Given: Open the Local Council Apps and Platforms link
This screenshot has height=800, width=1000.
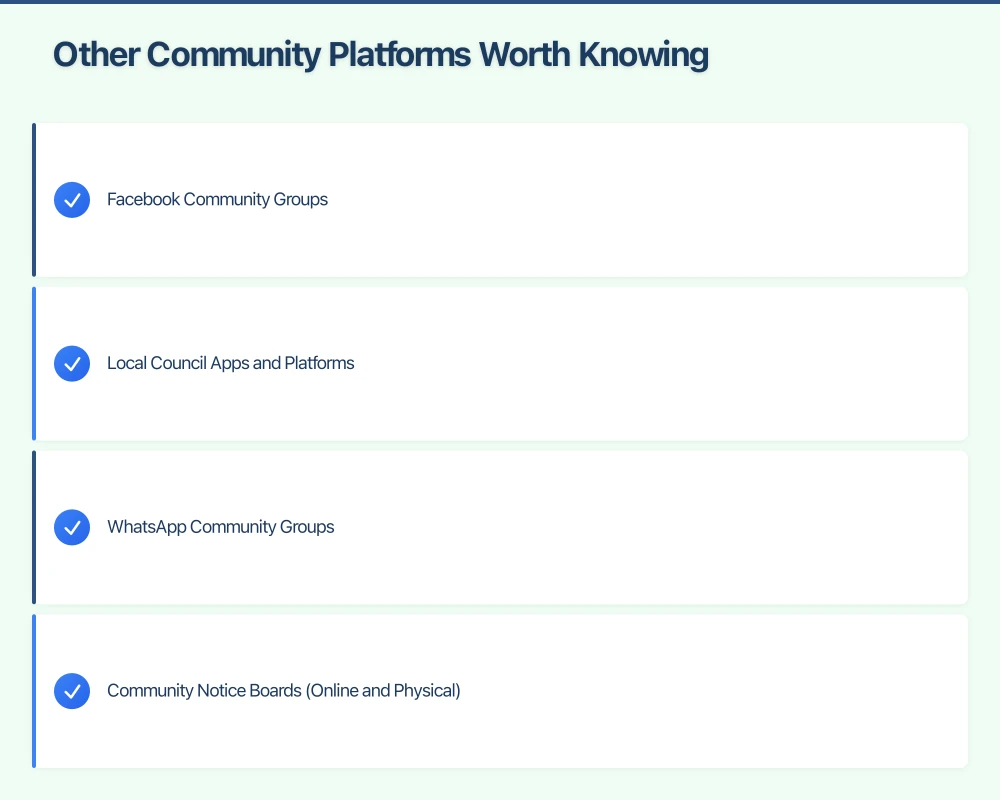Looking at the screenshot, I should (x=230, y=363).
